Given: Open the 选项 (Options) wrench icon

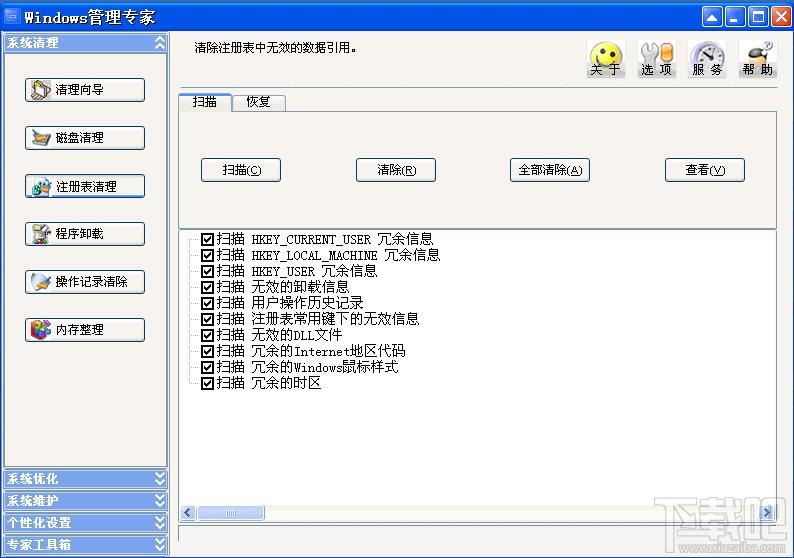Looking at the screenshot, I should click(x=656, y=58).
